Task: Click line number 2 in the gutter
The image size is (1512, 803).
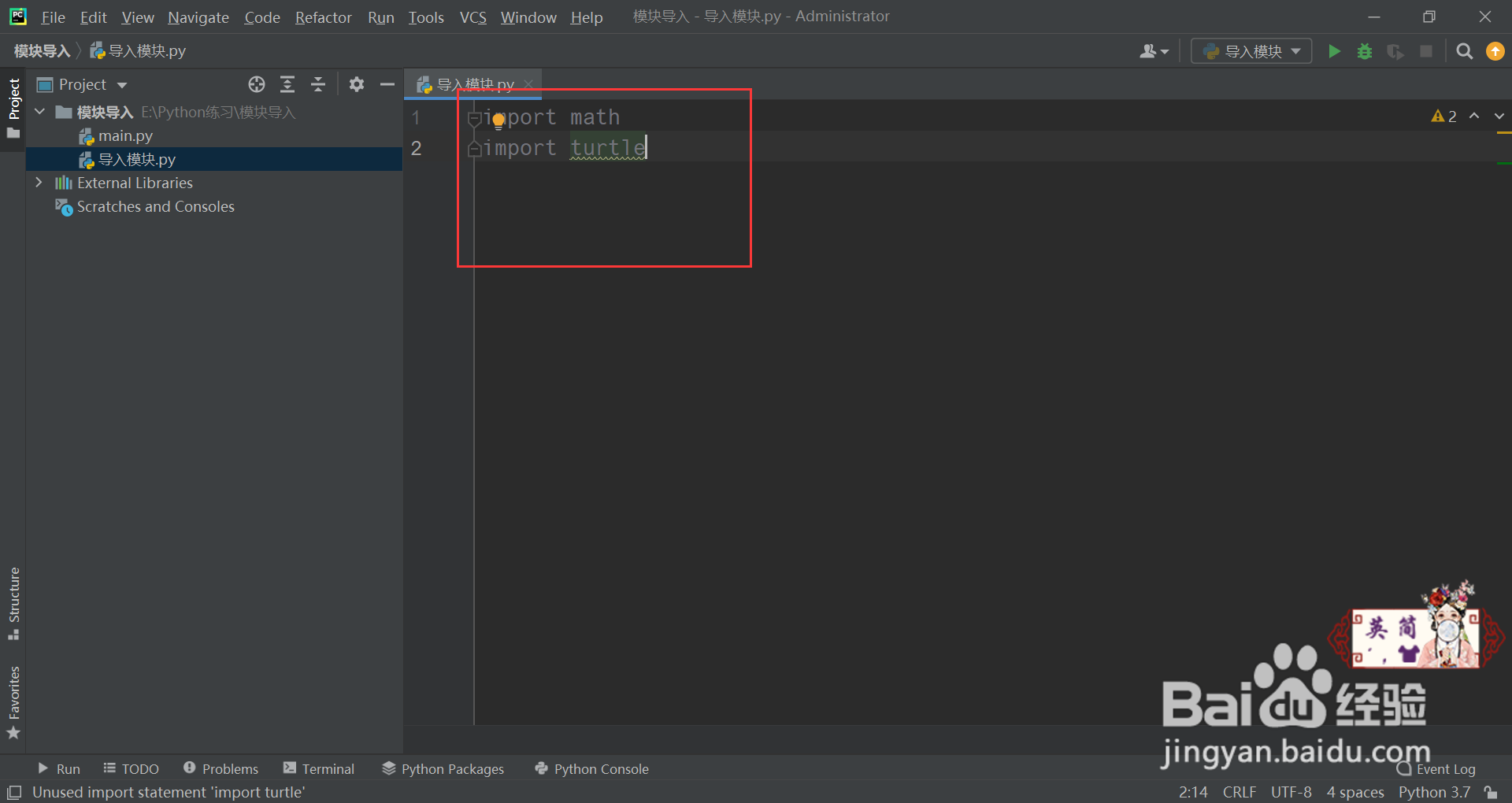Action: coord(416,148)
